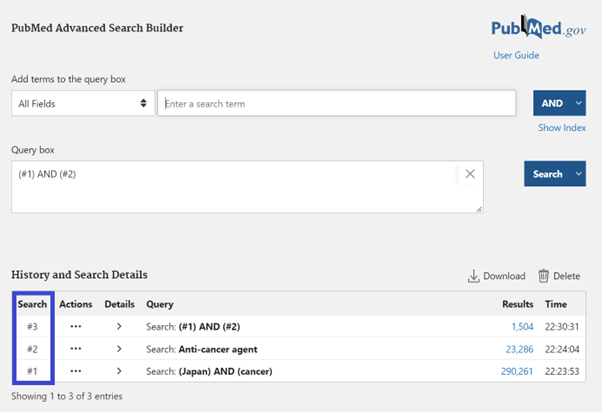Open the User Guide link

coord(516,55)
